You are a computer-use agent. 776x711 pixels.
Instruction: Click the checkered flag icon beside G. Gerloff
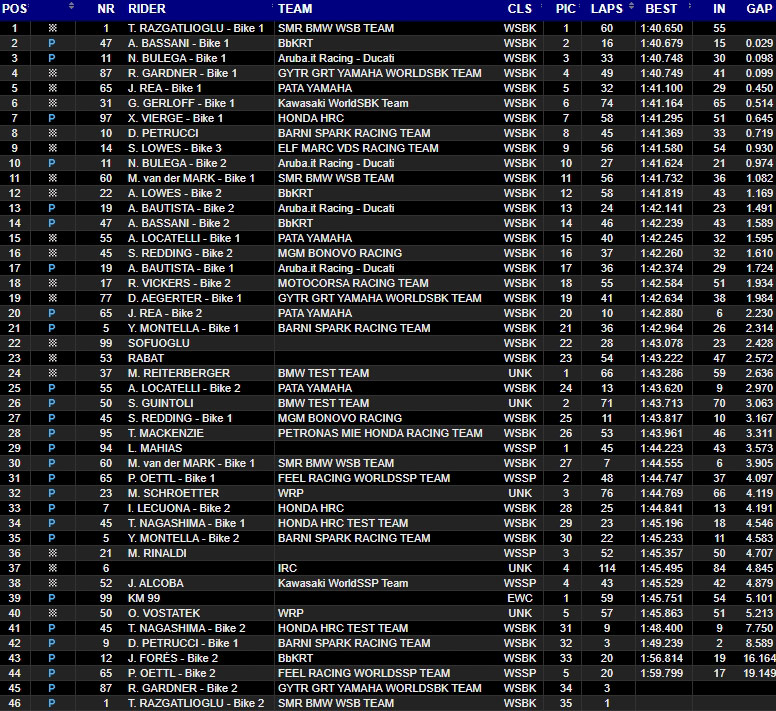point(51,103)
